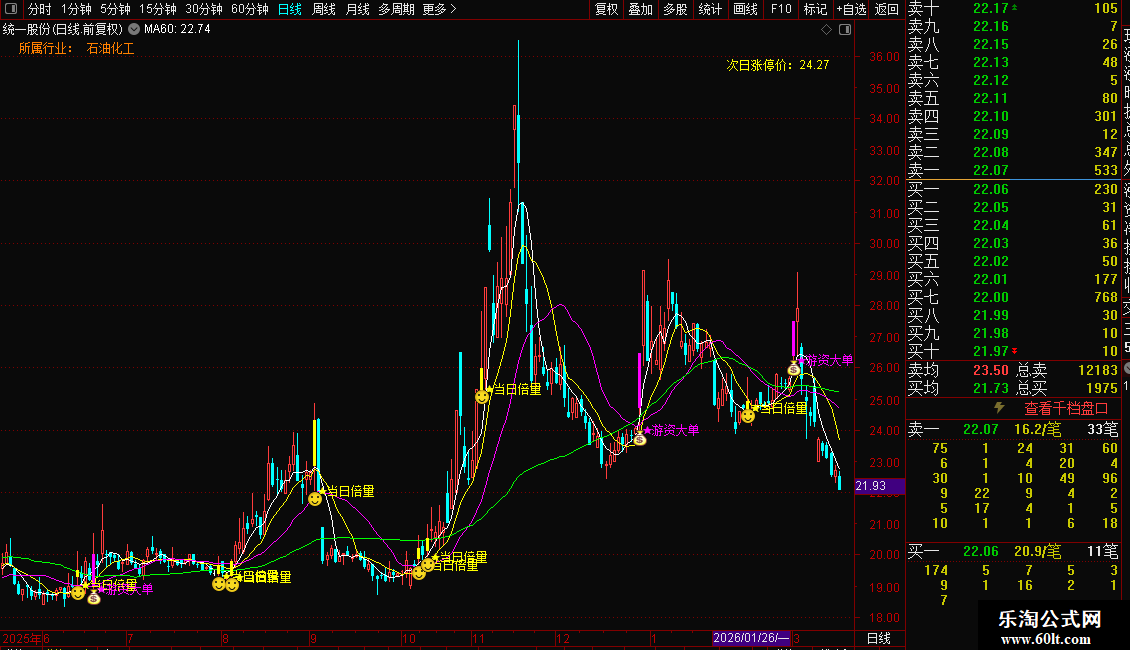Screen dimensions: 1130x650
Task: Click smiley marker beside February 当日倍量
Action: click(748, 416)
